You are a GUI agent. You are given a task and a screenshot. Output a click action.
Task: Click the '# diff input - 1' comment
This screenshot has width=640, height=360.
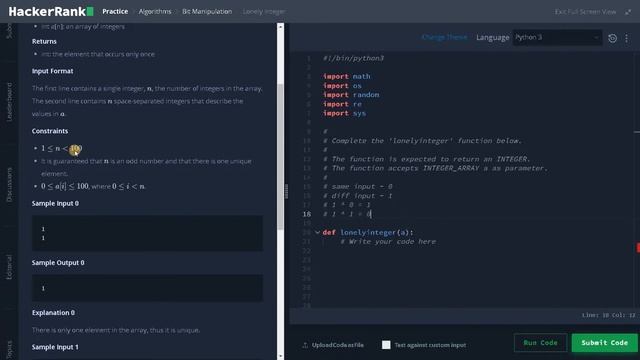point(358,196)
